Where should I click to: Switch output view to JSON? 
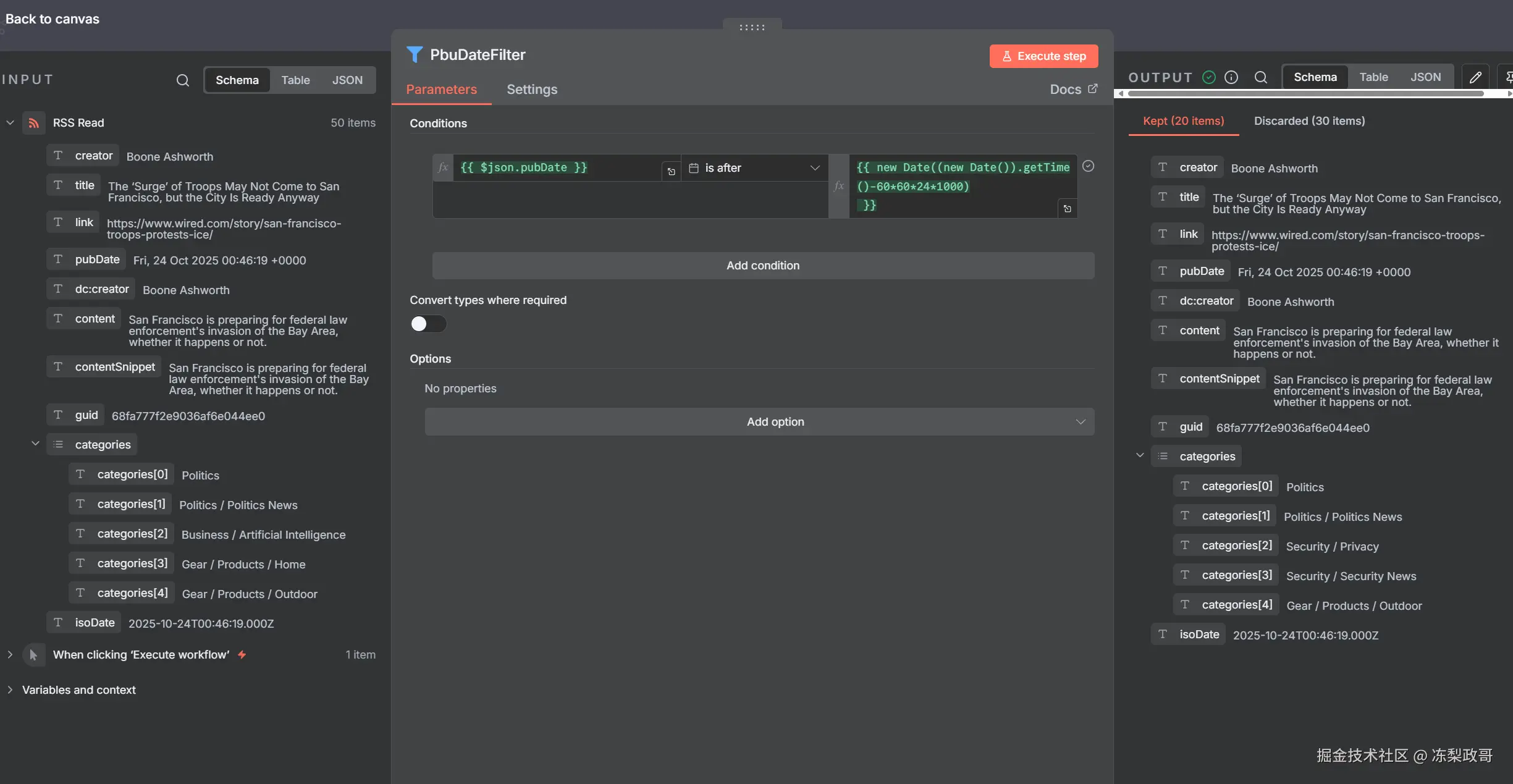coord(1425,77)
